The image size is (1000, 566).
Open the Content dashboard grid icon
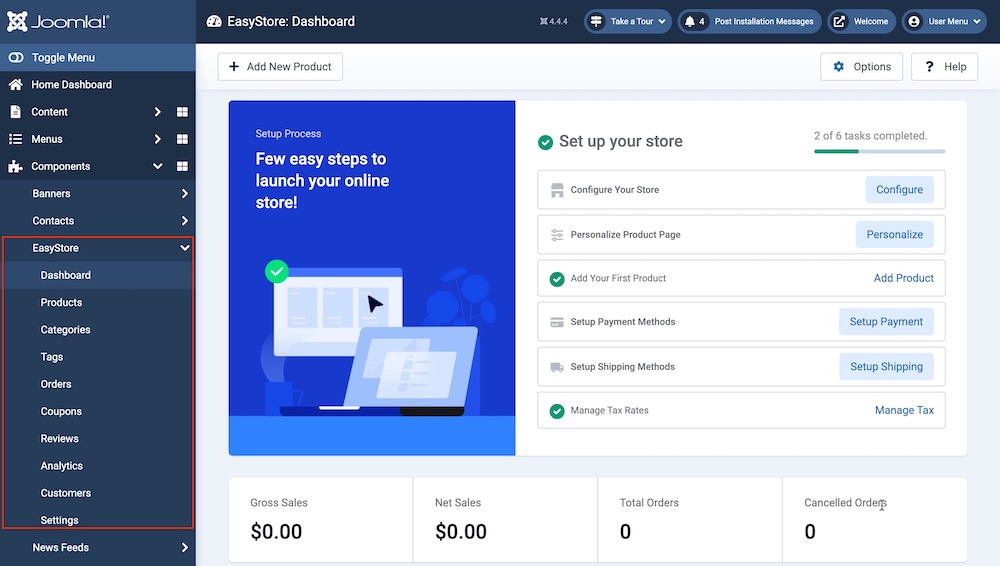(182, 112)
